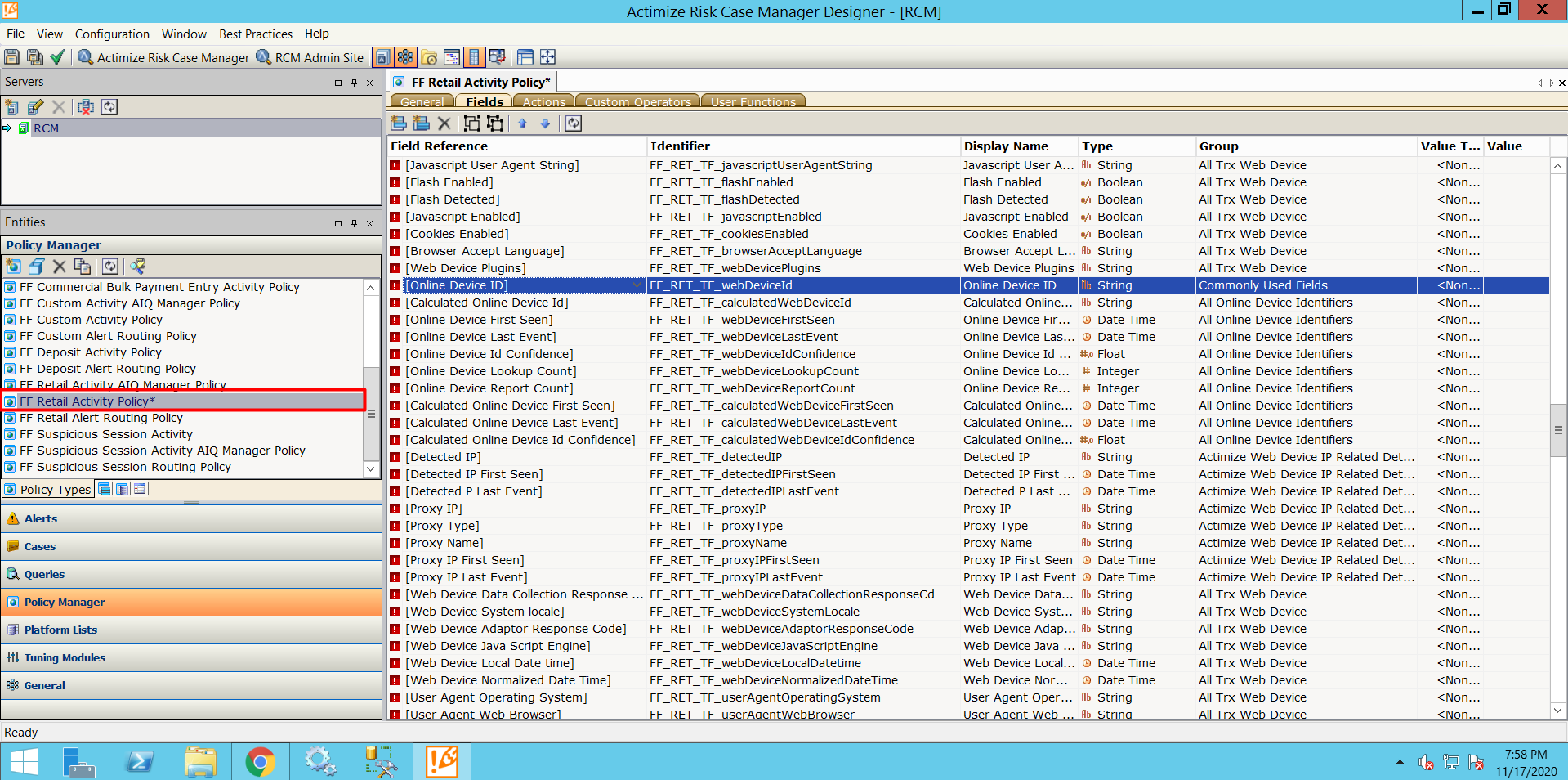Show previous document tabs with left arrow
1568x780 pixels.
1540,83
